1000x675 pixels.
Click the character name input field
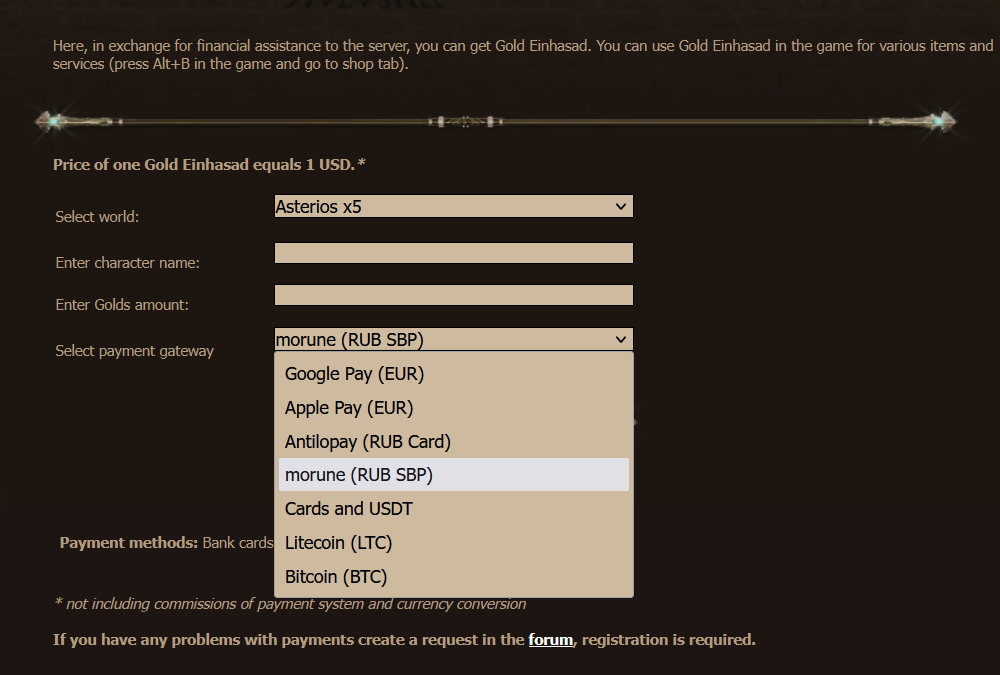pos(453,253)
